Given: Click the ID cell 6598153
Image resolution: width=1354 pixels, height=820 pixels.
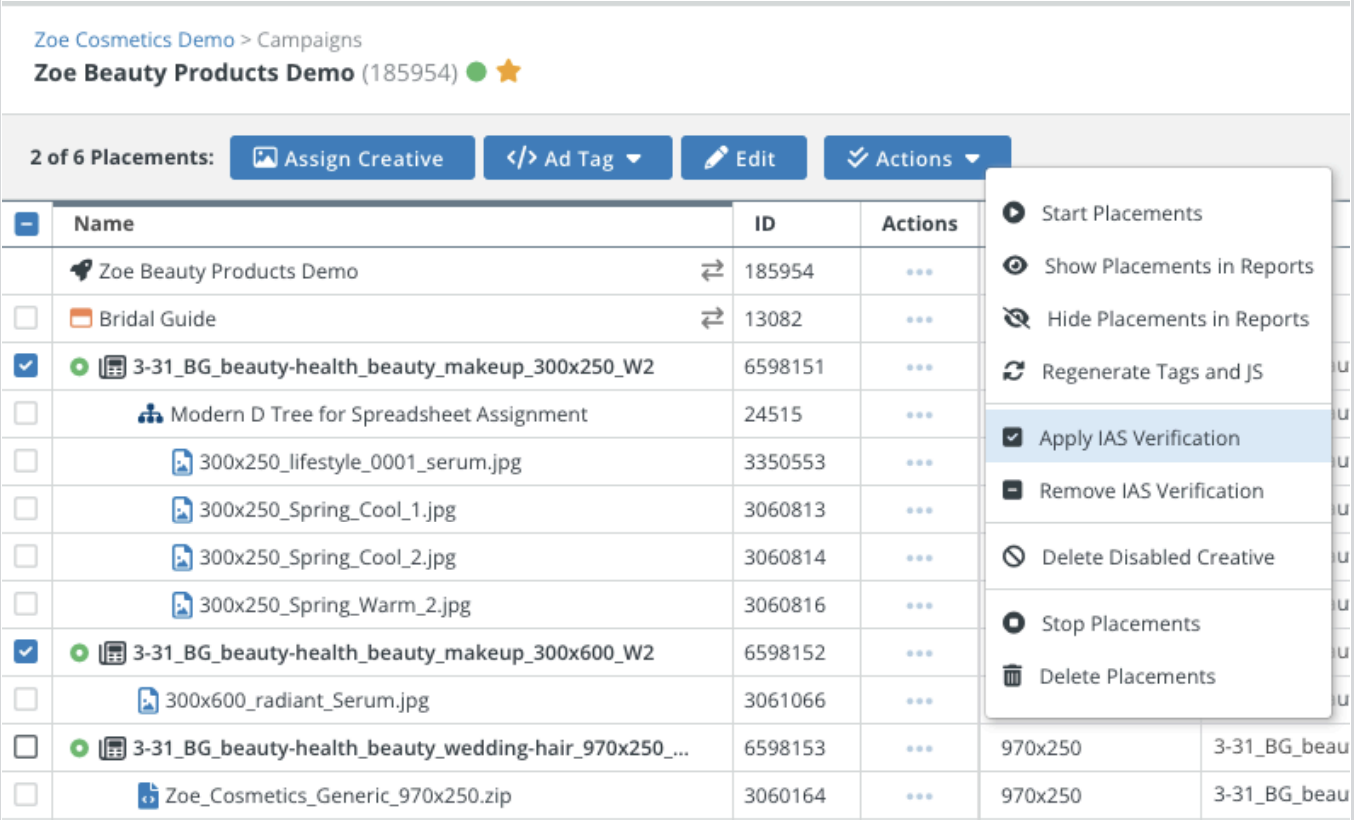Looking at the screenshot, I should pyautogui.click(x=785, y=748).
